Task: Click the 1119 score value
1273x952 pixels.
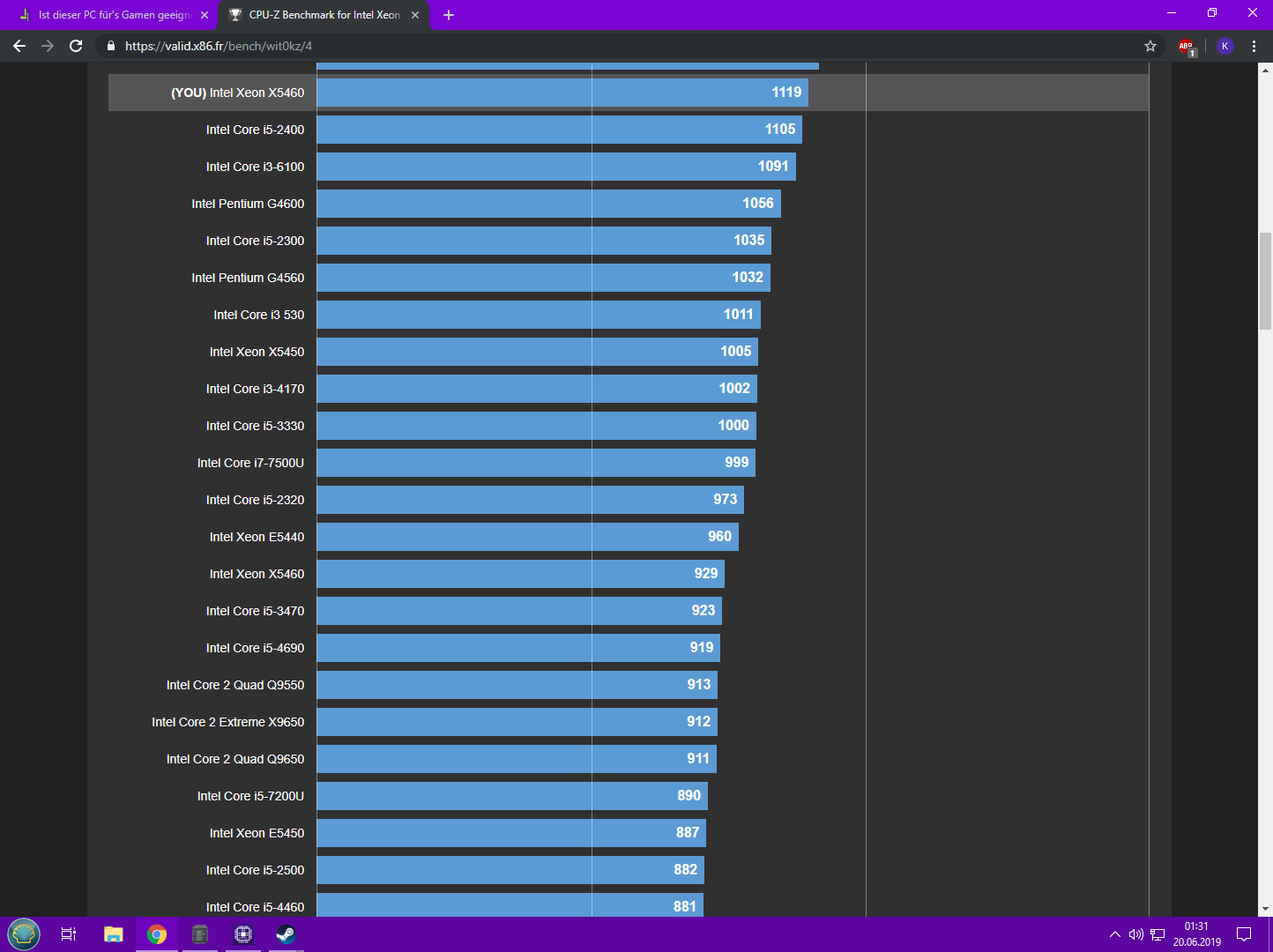Action: (x=786, y=92)
